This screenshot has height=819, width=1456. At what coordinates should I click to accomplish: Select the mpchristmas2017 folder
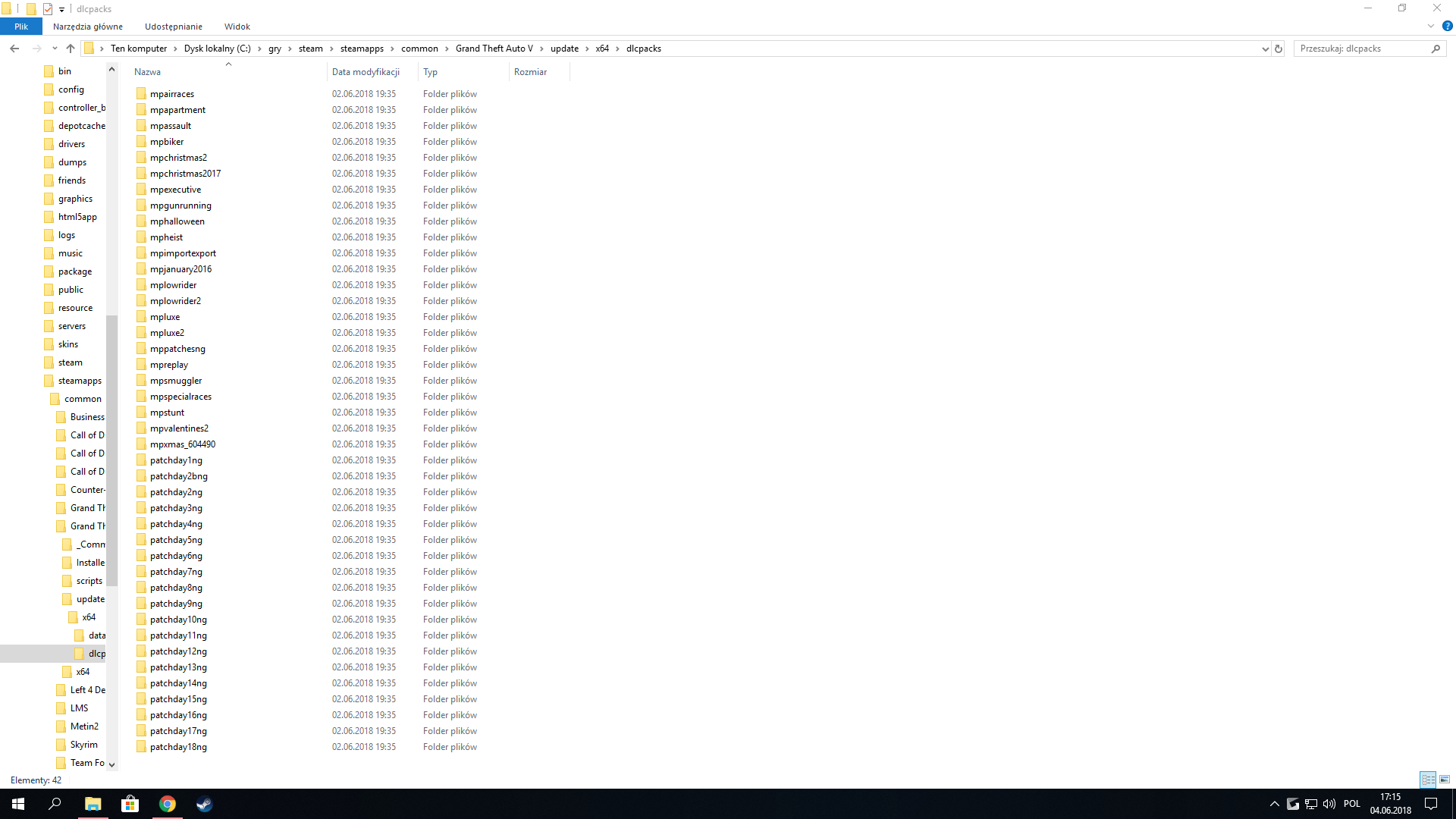pyautogui.click(x=185, y=174)
